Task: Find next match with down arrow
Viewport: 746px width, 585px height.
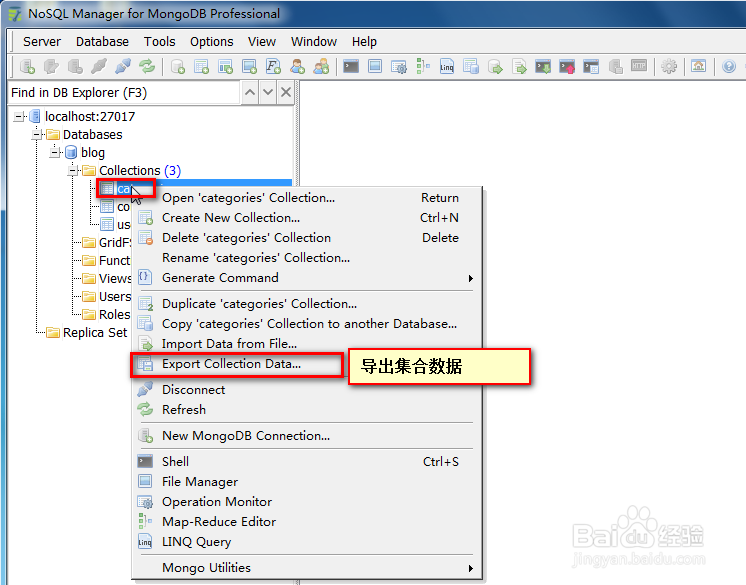Action: pos(268,92)
